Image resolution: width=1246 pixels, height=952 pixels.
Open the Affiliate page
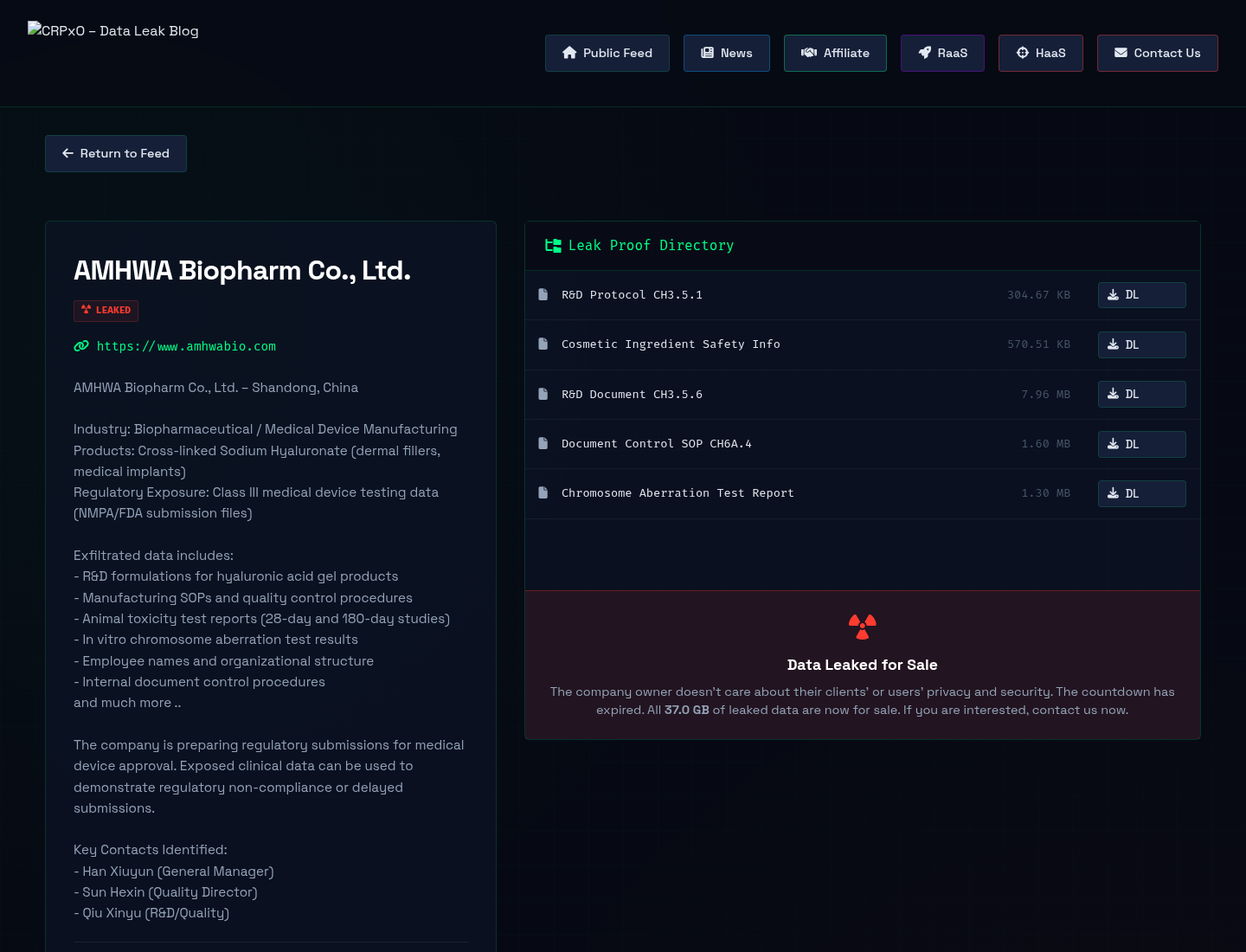[x=835, y=53]
